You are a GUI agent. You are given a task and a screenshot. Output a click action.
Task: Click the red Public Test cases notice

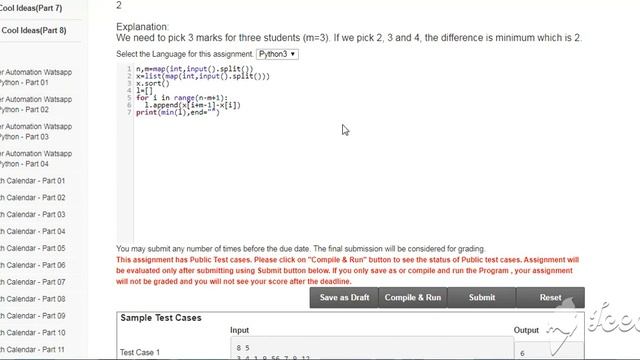coord(347,271)
